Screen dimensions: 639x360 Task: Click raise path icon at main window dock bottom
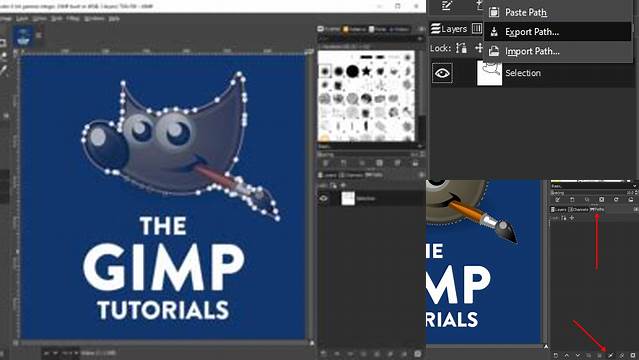coord(337,354)
